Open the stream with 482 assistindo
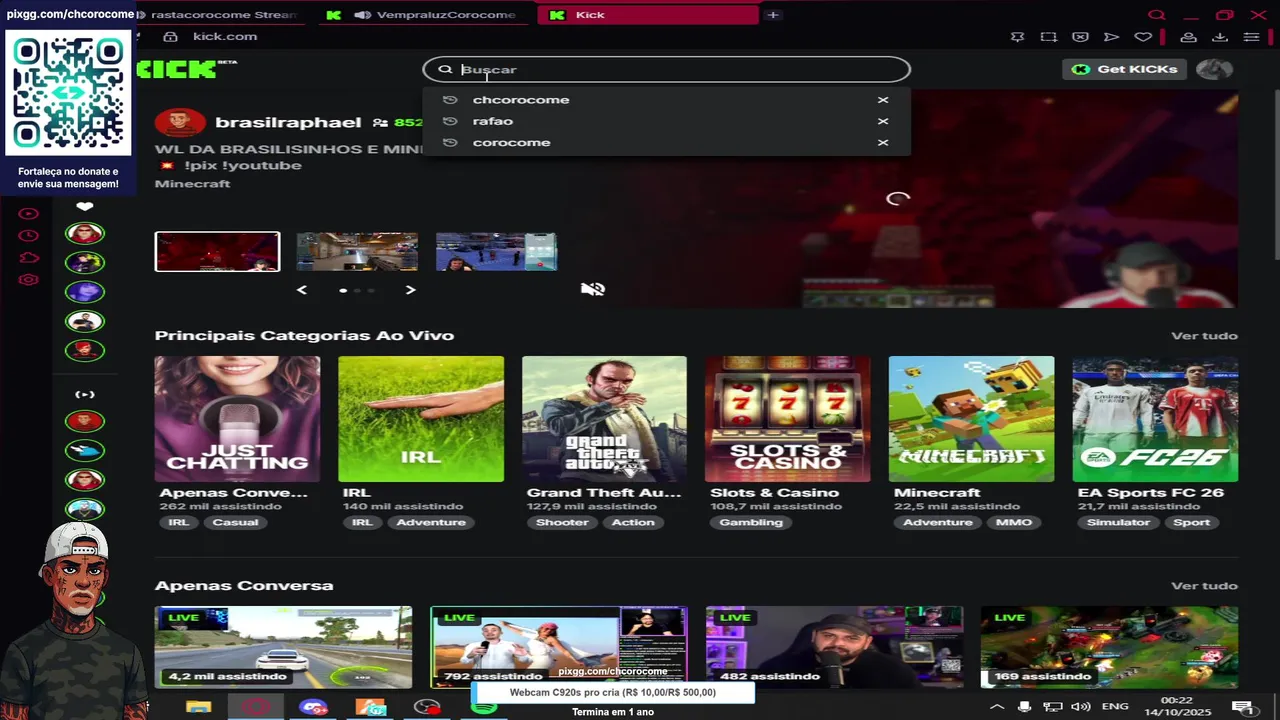1280x720 pixels. coord(834,647)
